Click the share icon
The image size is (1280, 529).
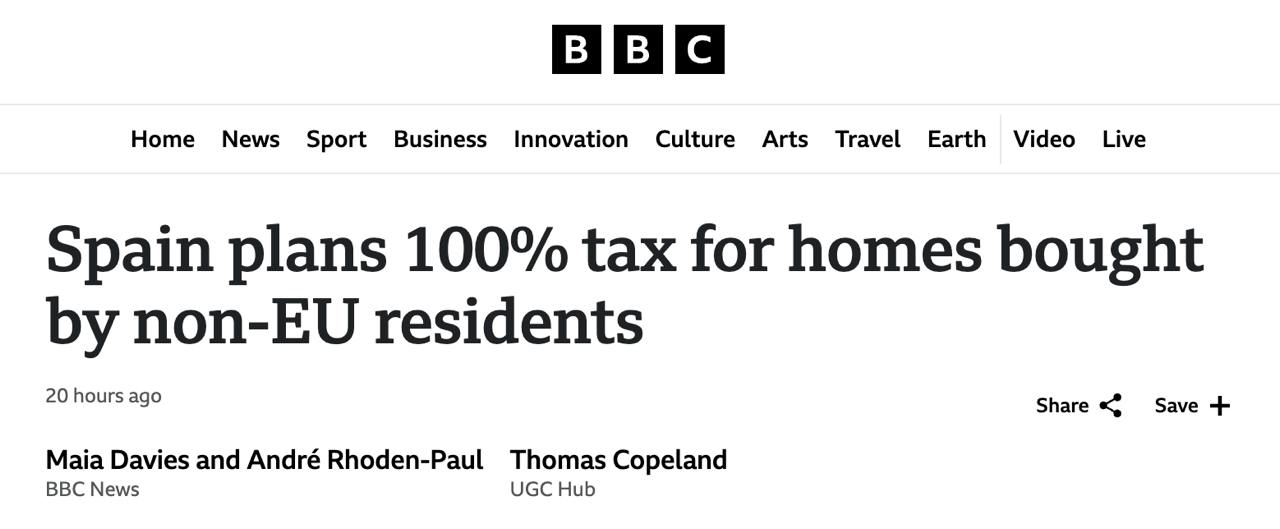tap(1110, 405)
